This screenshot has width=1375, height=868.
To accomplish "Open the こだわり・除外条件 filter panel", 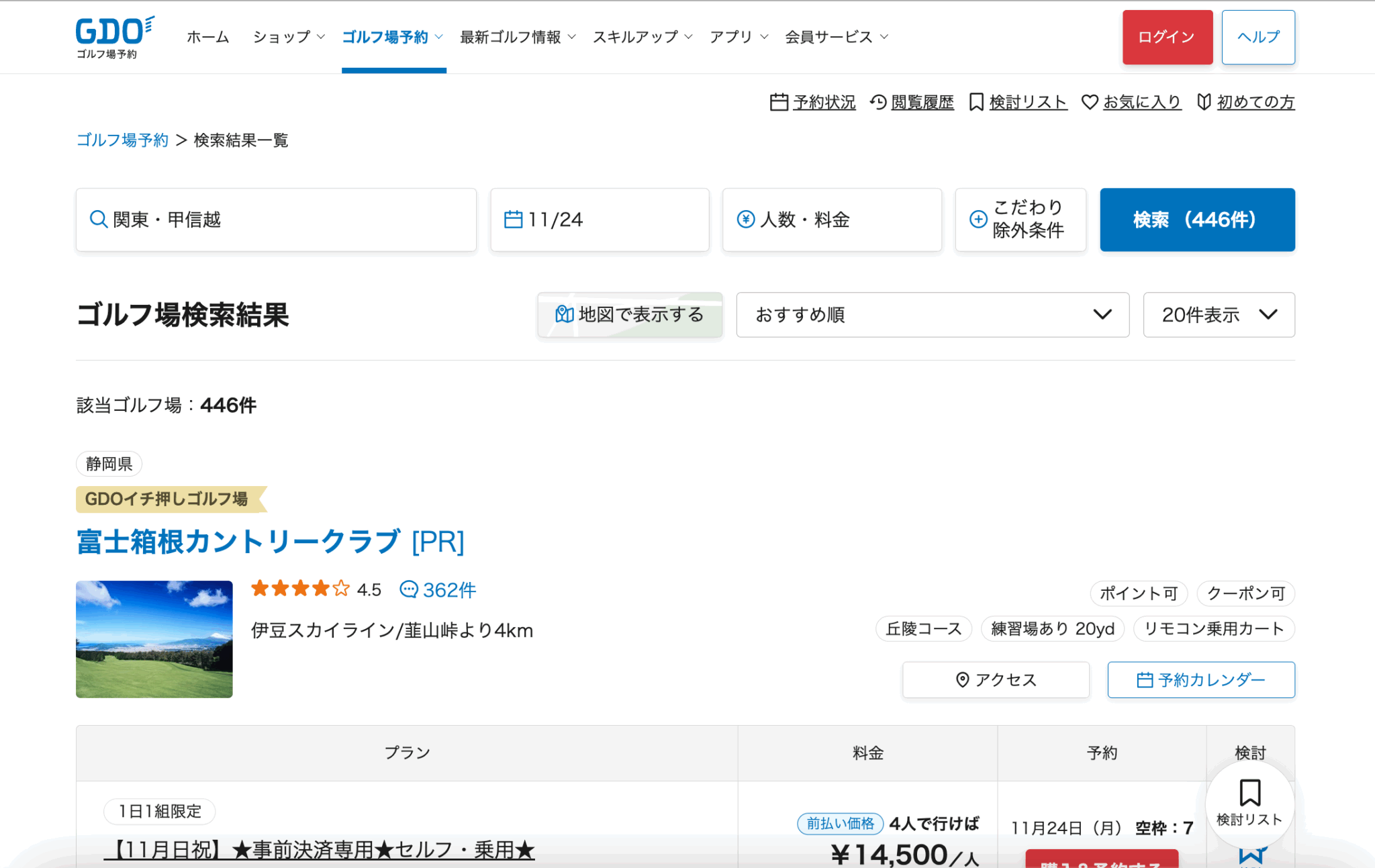I will tap(1020, 220).
